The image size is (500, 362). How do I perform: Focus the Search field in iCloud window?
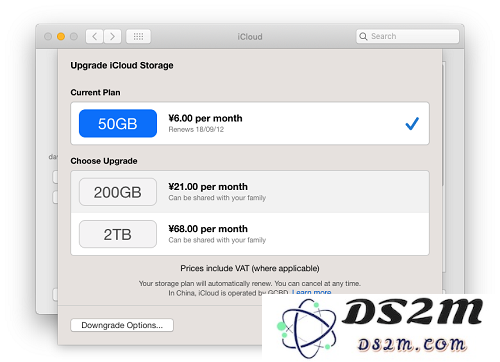407,36
